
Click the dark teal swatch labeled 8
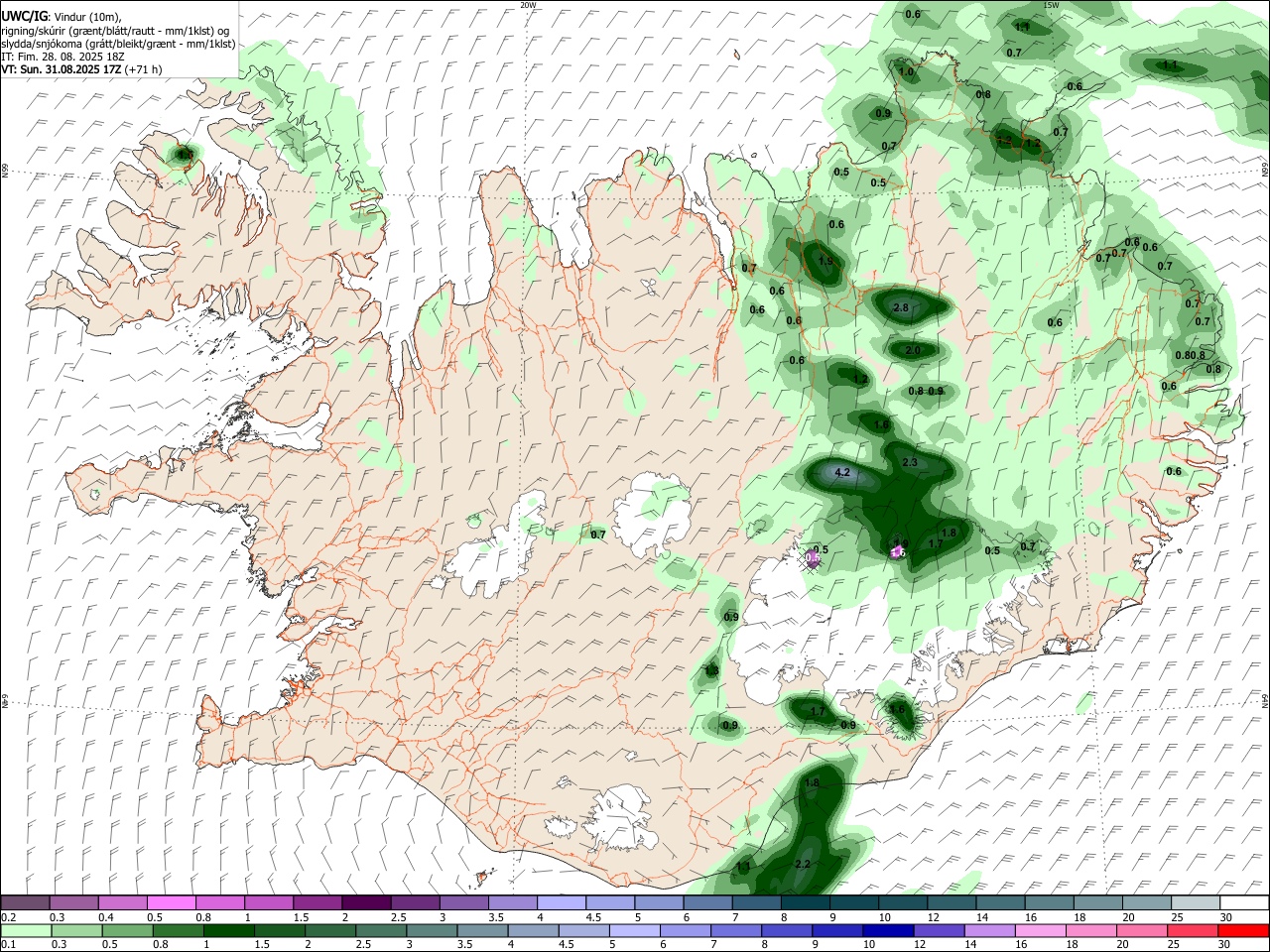pyautogui.click(x=805, y=903)
